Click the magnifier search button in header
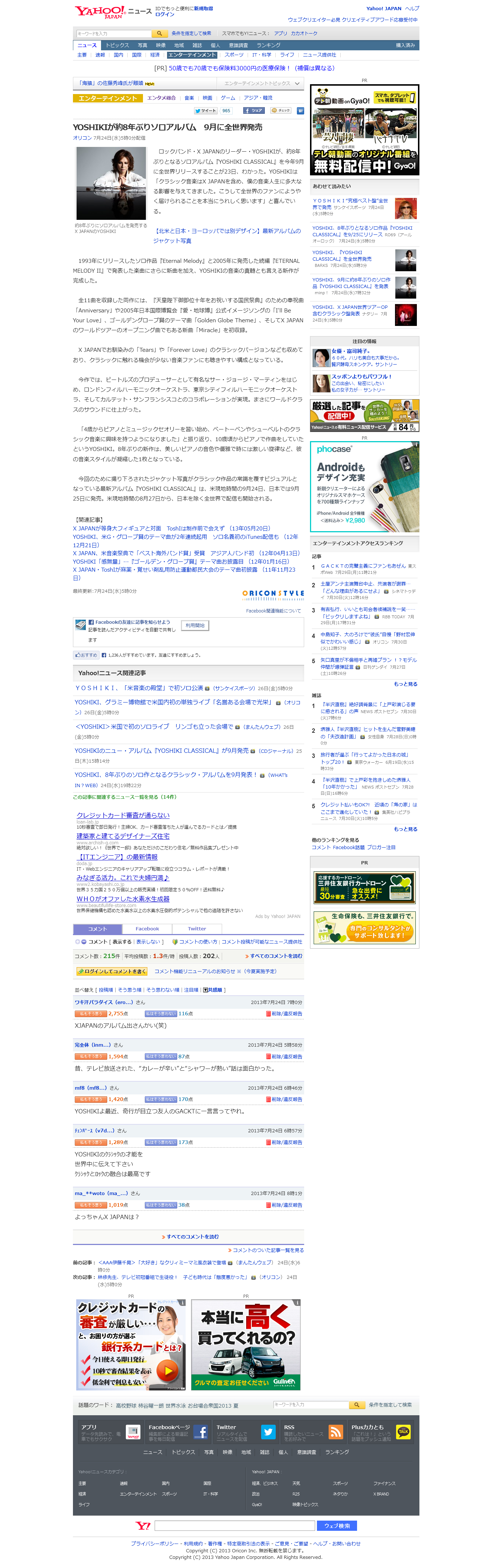This screenshot has height=1568, width=492. (x=159, y=34)
